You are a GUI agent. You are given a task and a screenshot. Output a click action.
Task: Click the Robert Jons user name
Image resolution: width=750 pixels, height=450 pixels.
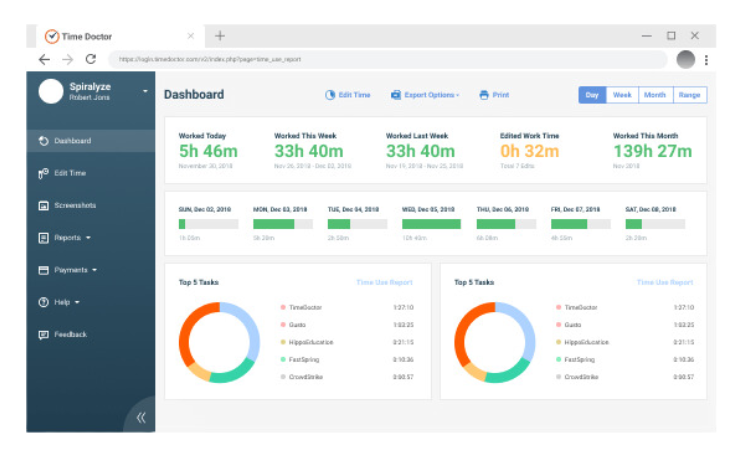click(x=89, y=98)
